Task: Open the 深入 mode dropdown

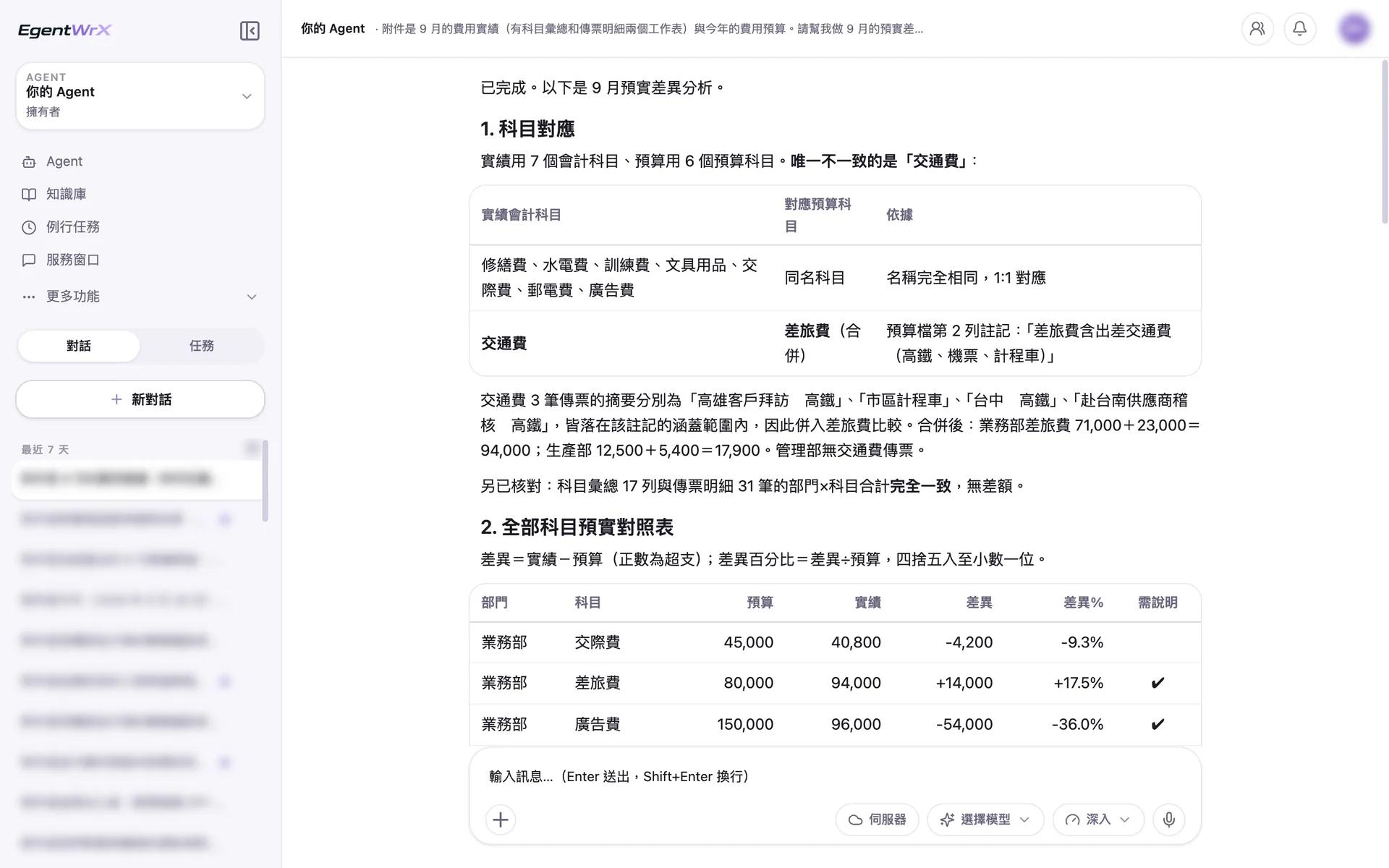Action: click(x=1098, y=820)
